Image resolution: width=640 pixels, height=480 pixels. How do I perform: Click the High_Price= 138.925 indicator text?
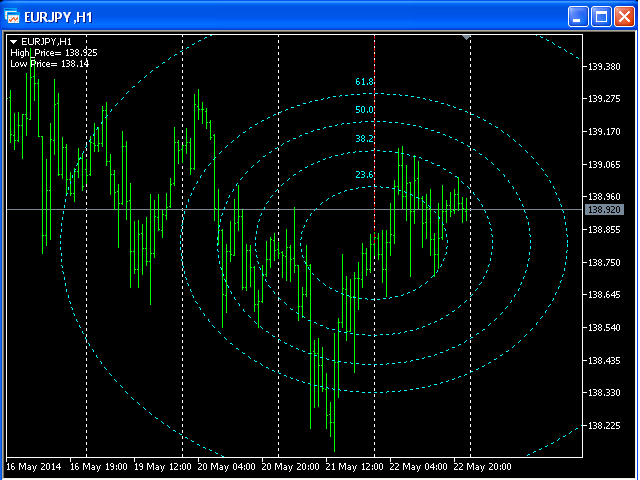tap(54, 53)
